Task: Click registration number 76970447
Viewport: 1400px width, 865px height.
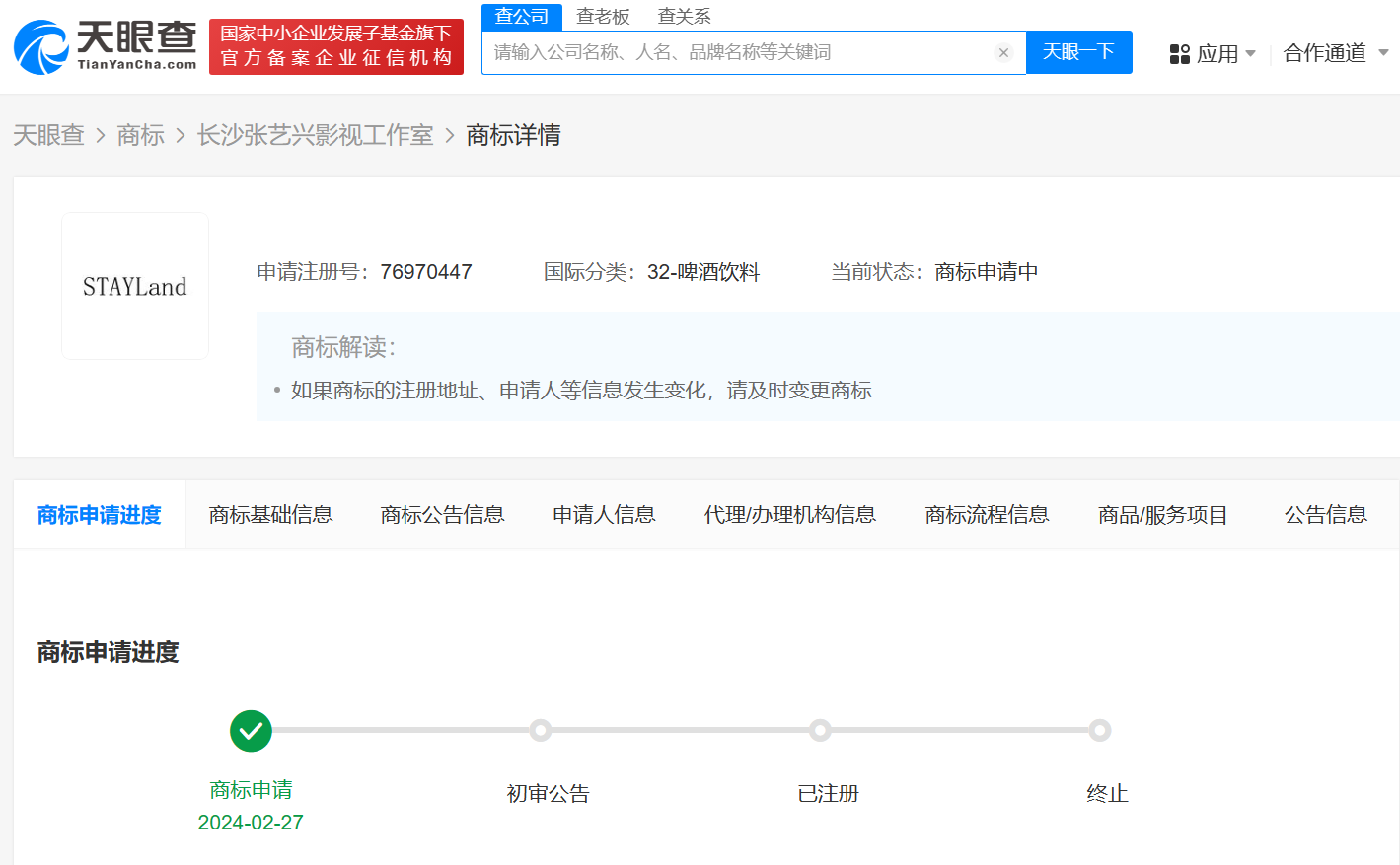Action: click(426, 272)
